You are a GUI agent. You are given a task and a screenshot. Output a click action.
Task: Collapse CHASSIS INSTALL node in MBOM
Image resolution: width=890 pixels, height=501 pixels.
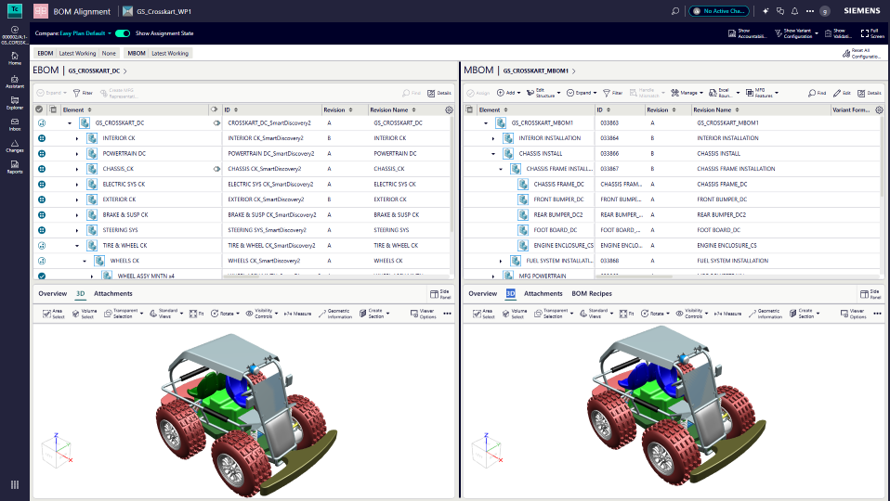(493, 154)
